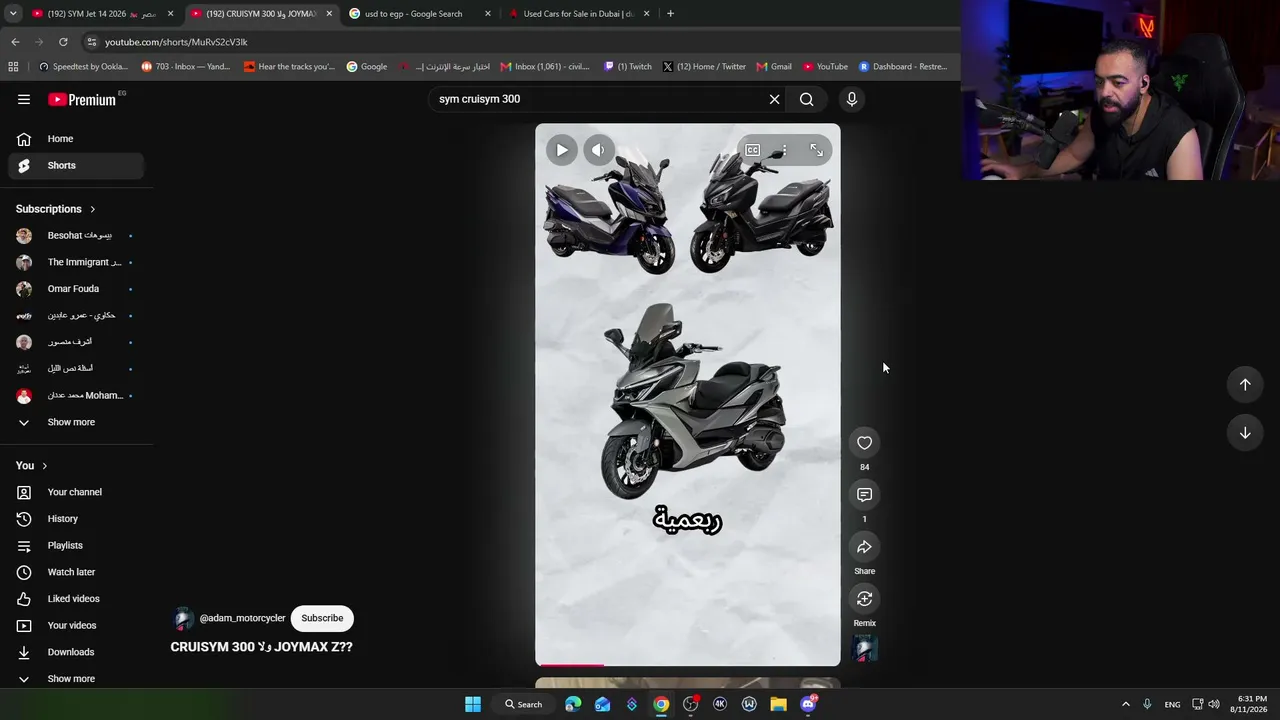1280x720 pixels.
Task: Share this Short
Action: [865, 547]
